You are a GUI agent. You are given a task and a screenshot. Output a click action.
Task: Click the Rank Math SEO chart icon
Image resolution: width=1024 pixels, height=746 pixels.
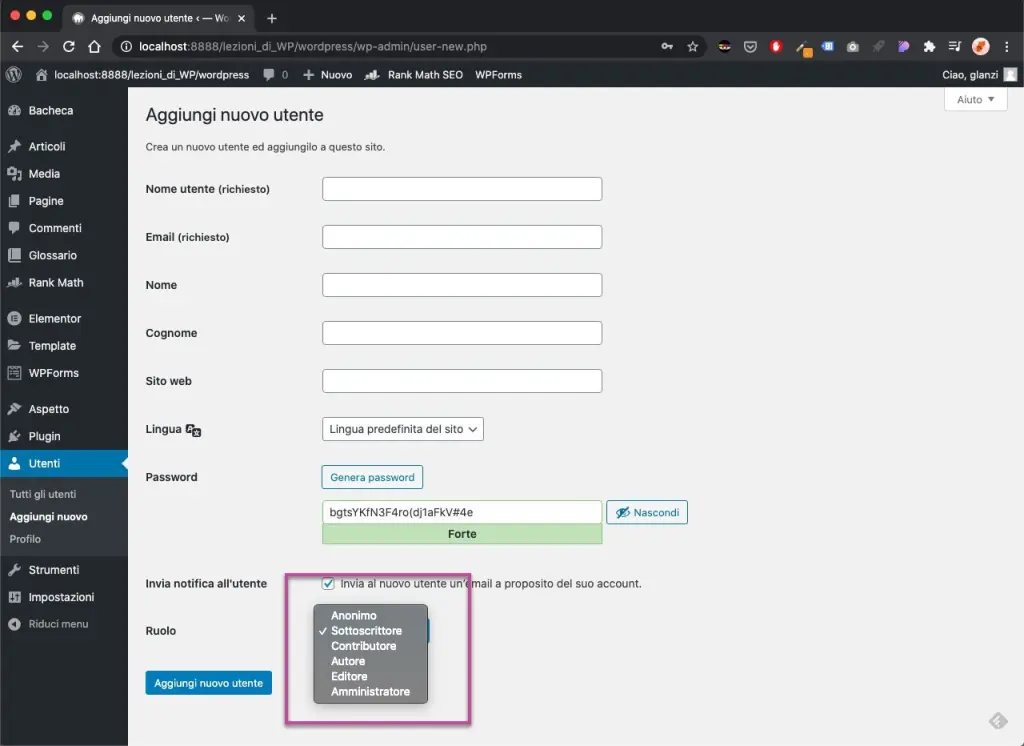click(372, 74)
